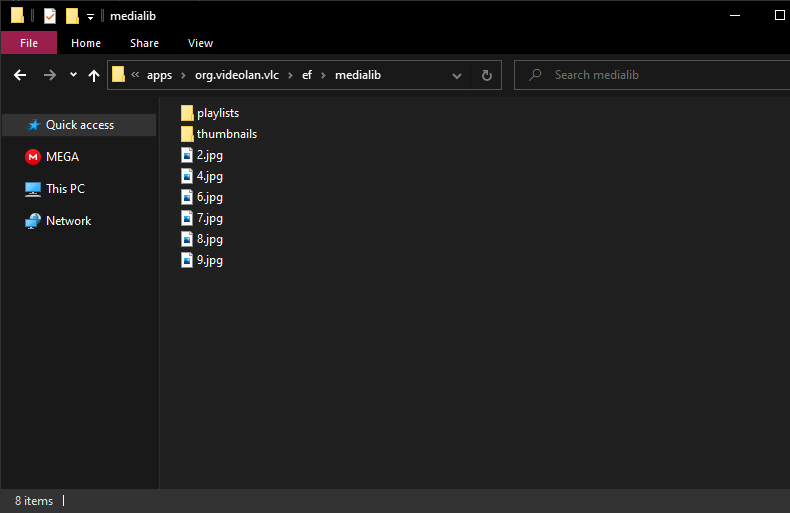Click the Back navigation arrow
790x513 pixels.
tap(20, 75)
